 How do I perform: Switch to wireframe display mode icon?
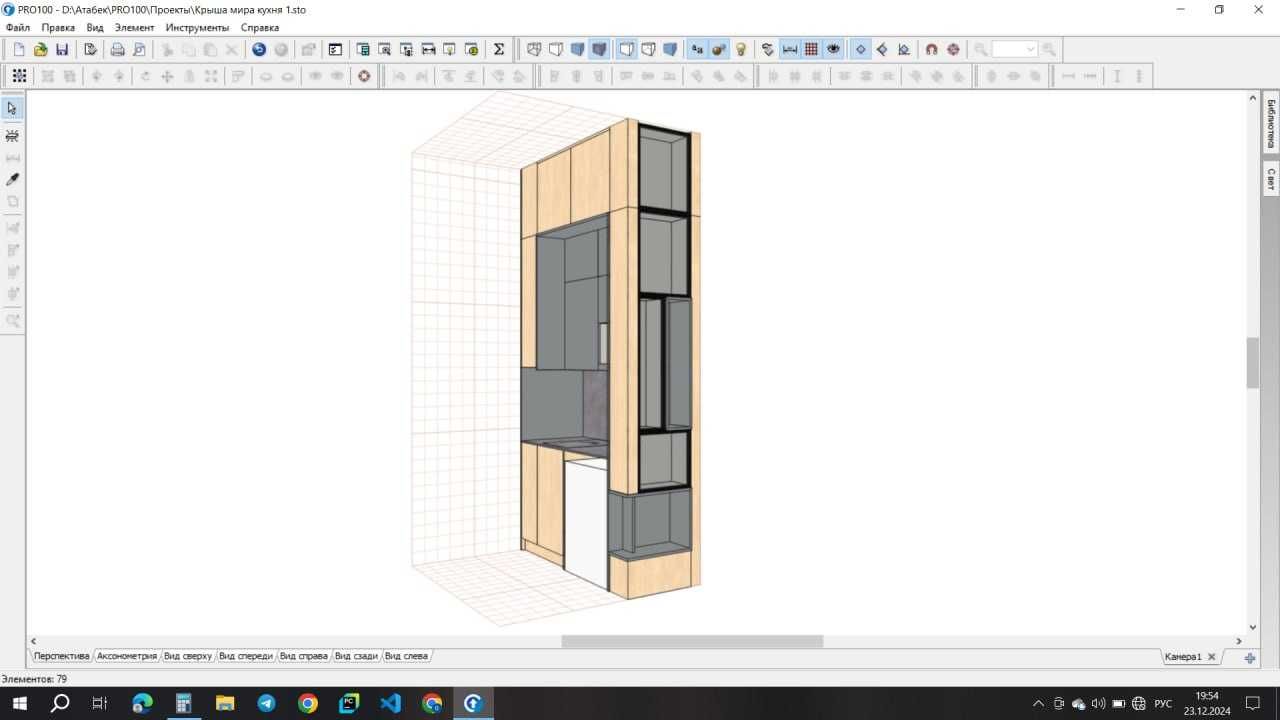click(534, 50)
